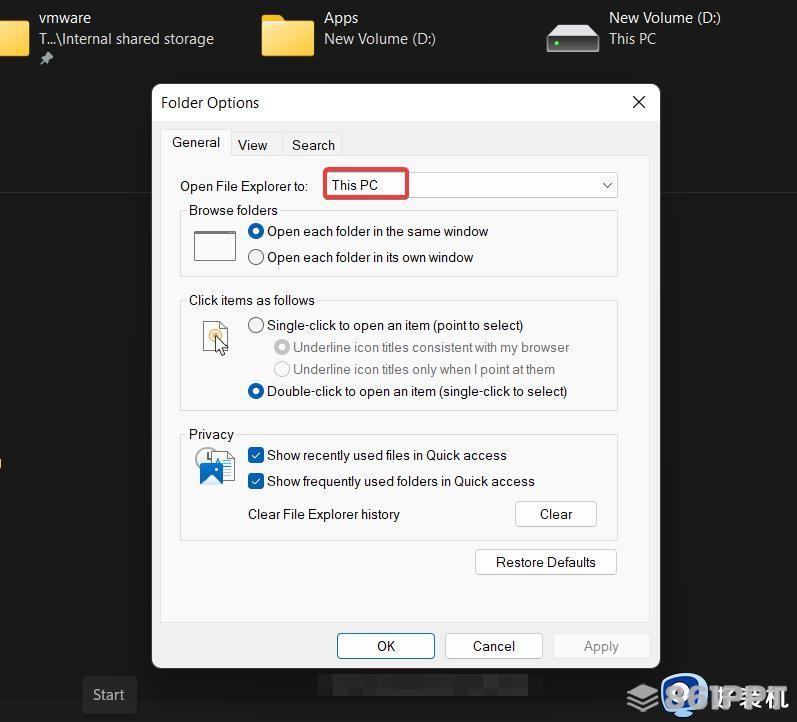Click the pin icon under vmware
The width and height of the screenshot is (797, 722).
point(46,58)
